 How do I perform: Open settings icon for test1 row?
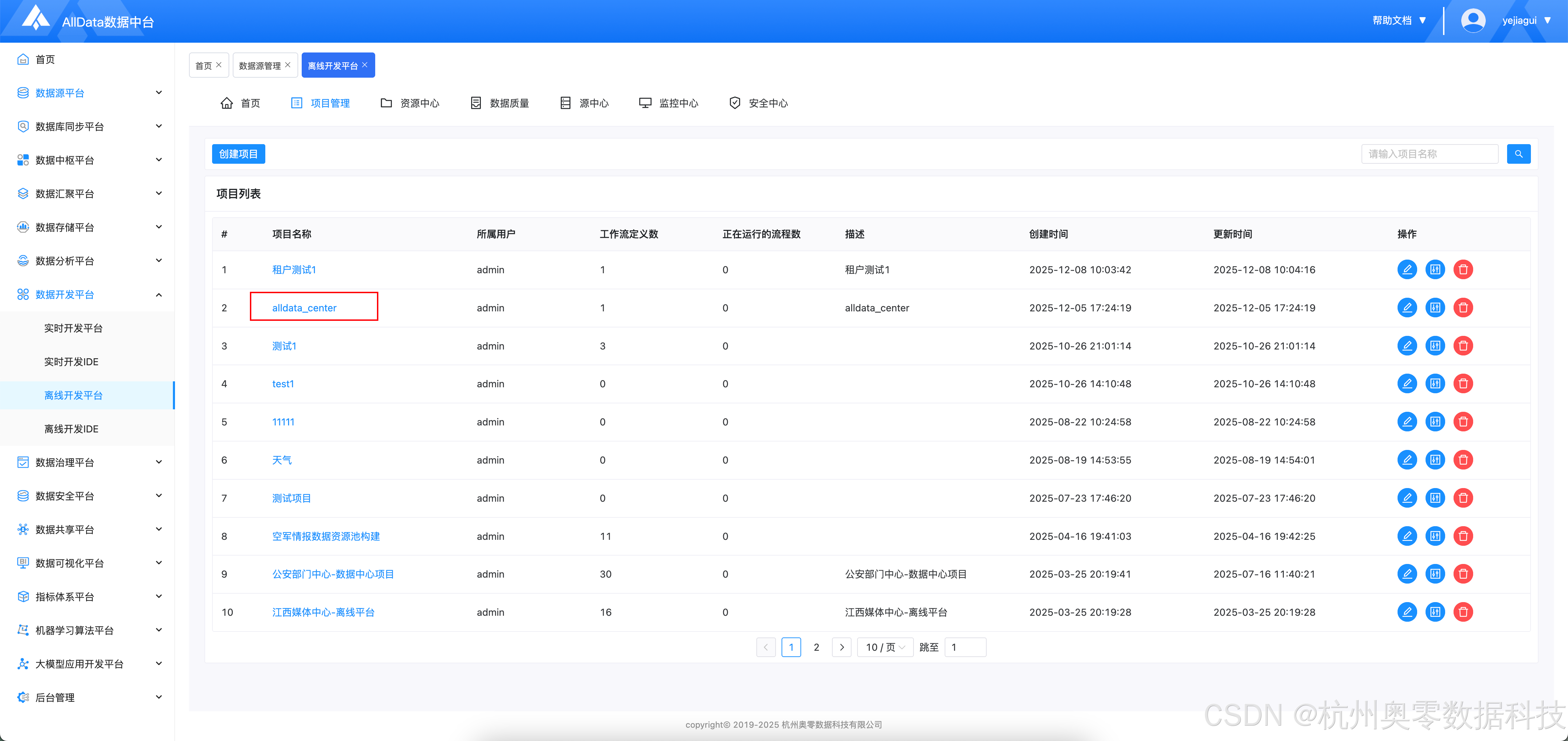click(1435, 384)
